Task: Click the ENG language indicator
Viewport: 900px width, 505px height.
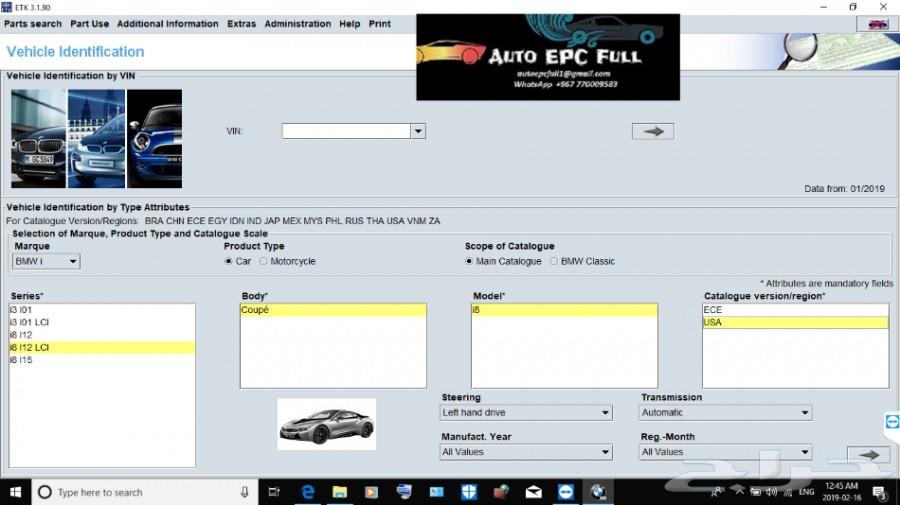Action: pyautogui.click(x=806, y=492)
